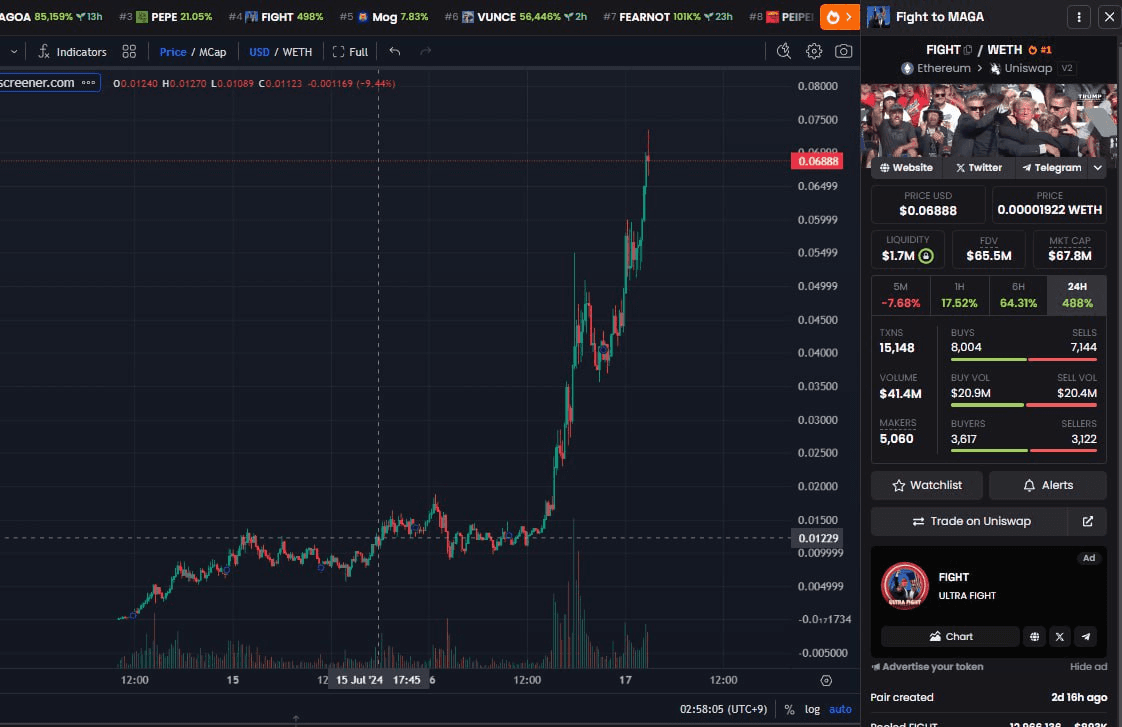
Task: Select the 1H stats tab
Action: [959, 295]
